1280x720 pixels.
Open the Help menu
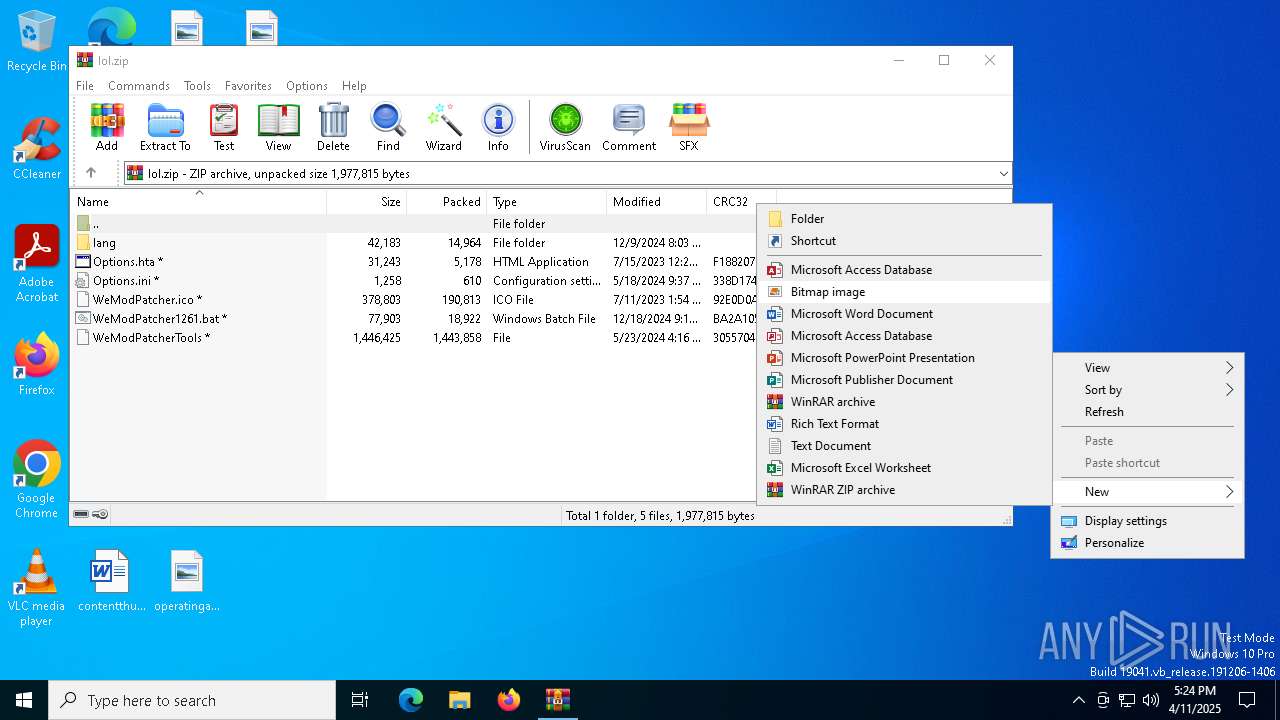354,86
